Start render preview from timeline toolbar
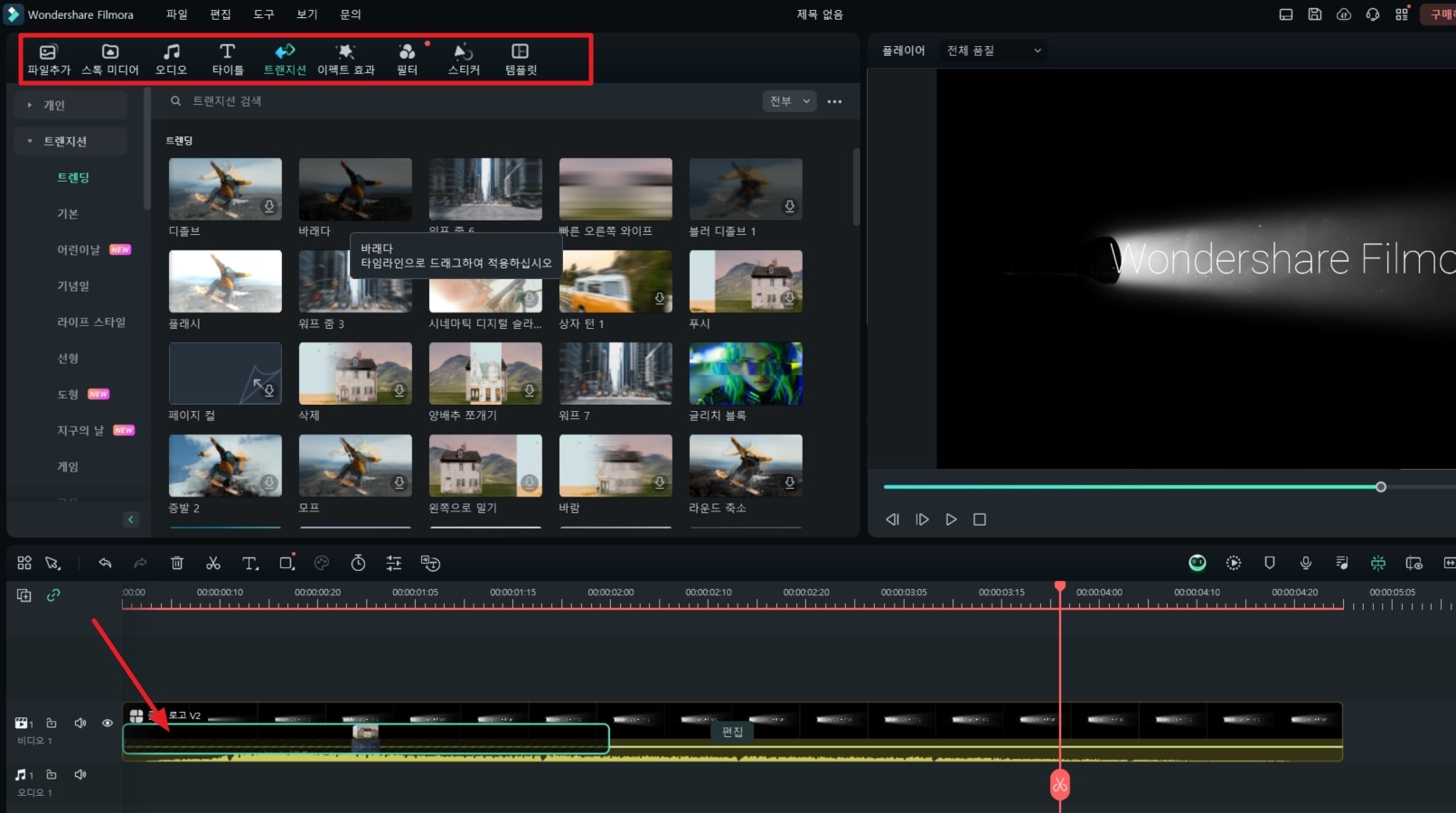Screen dimensions: 1456x813 pyautogui.click(x=1234, y=563)
